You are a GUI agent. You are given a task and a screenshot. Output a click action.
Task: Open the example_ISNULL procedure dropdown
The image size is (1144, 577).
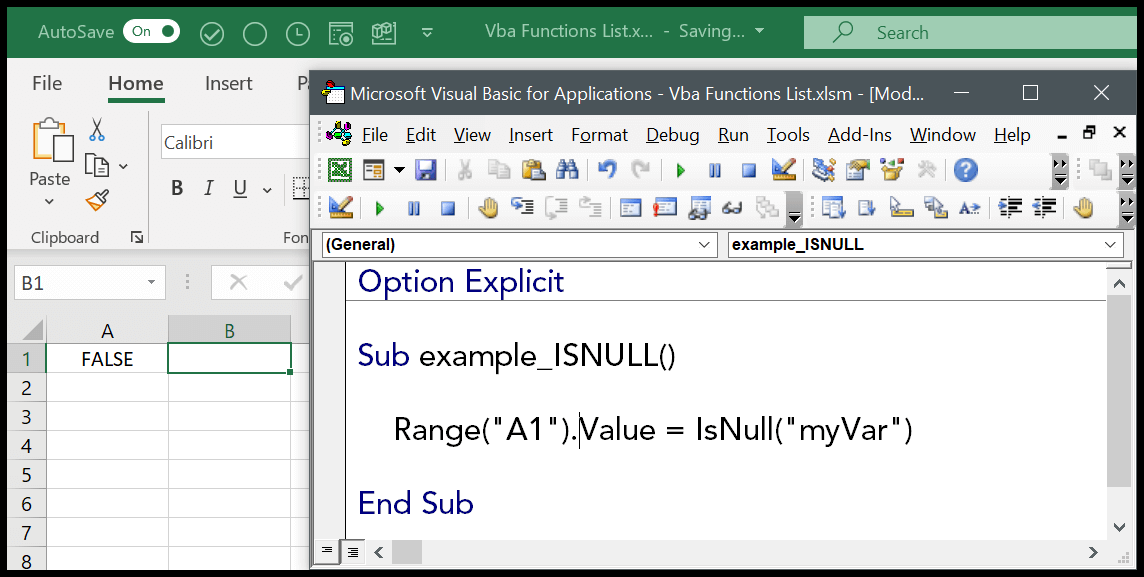(1108, 244)
